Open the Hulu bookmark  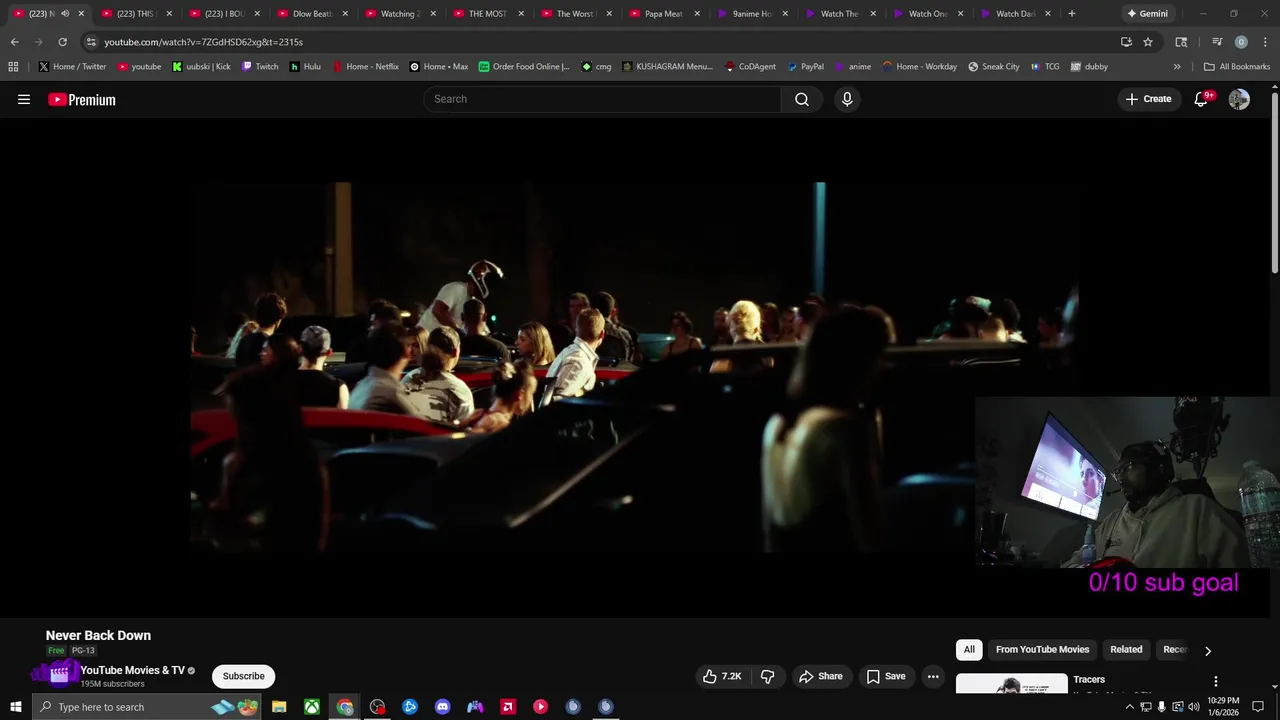(305, 67)
